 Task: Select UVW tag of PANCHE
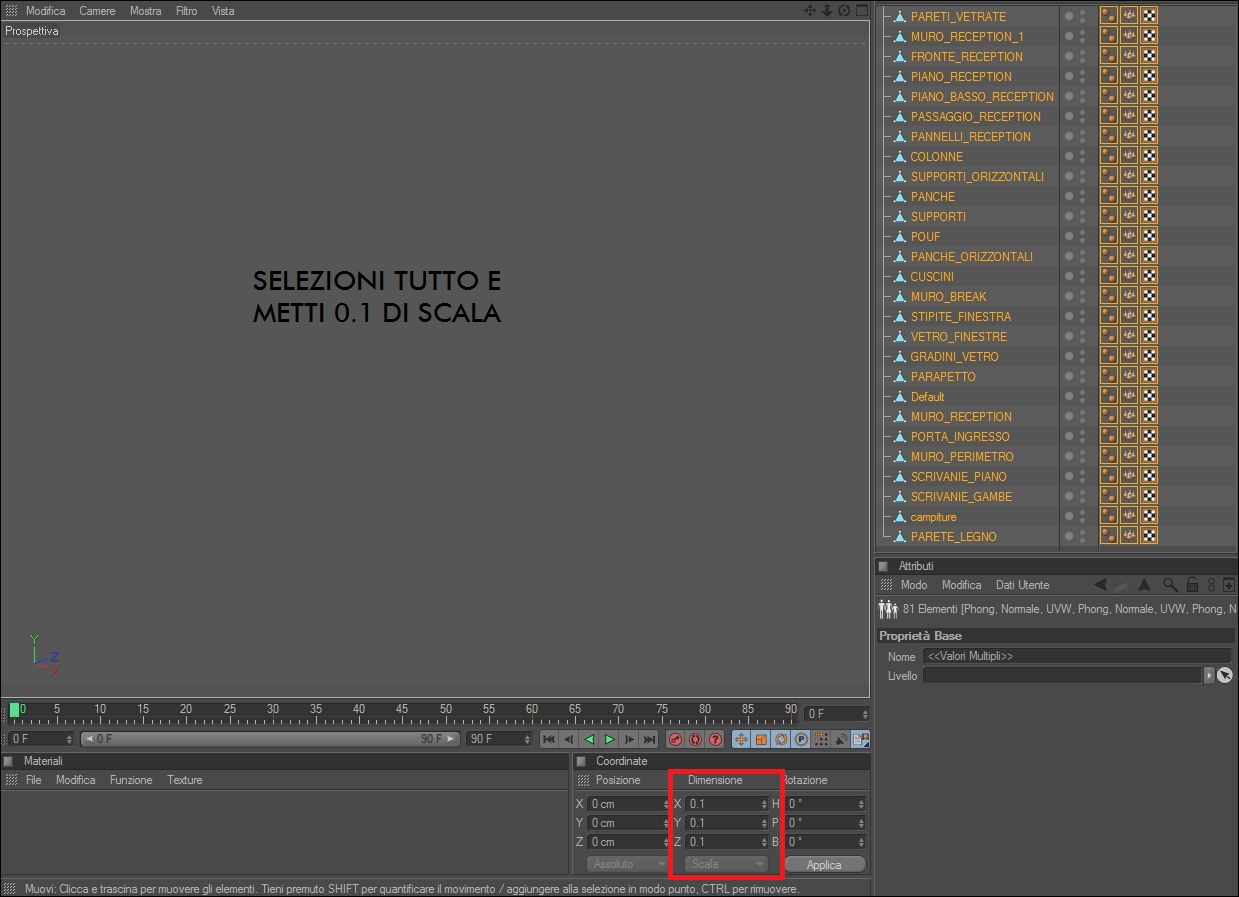tap(1149, 196)
